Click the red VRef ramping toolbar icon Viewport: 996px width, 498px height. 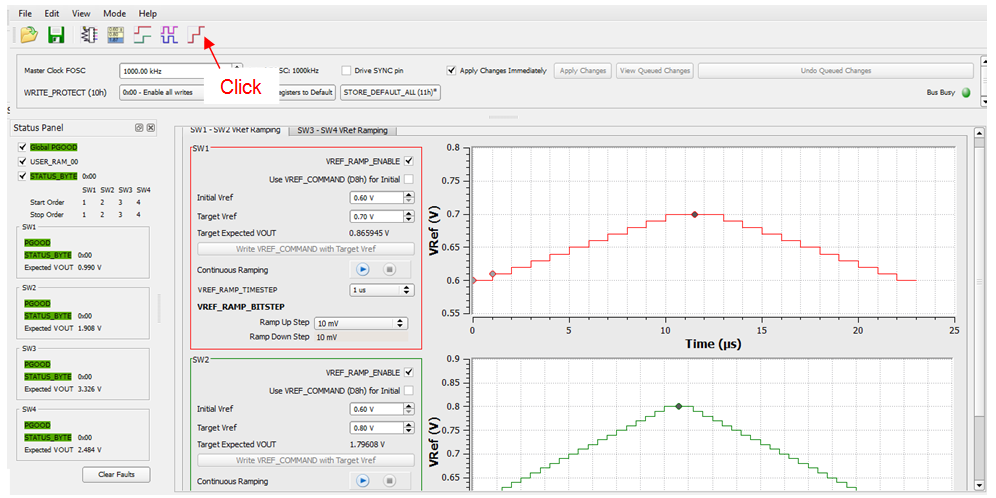point(199,34)
